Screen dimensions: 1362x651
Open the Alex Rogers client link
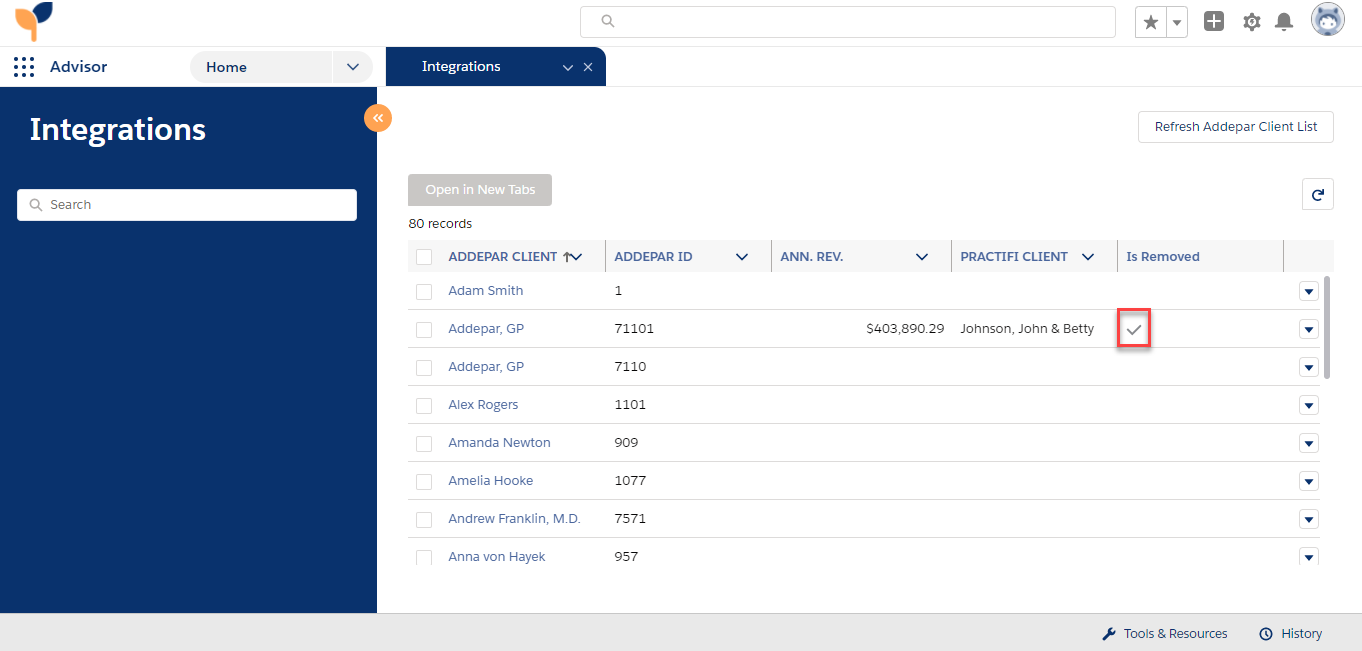pos(483,404)
